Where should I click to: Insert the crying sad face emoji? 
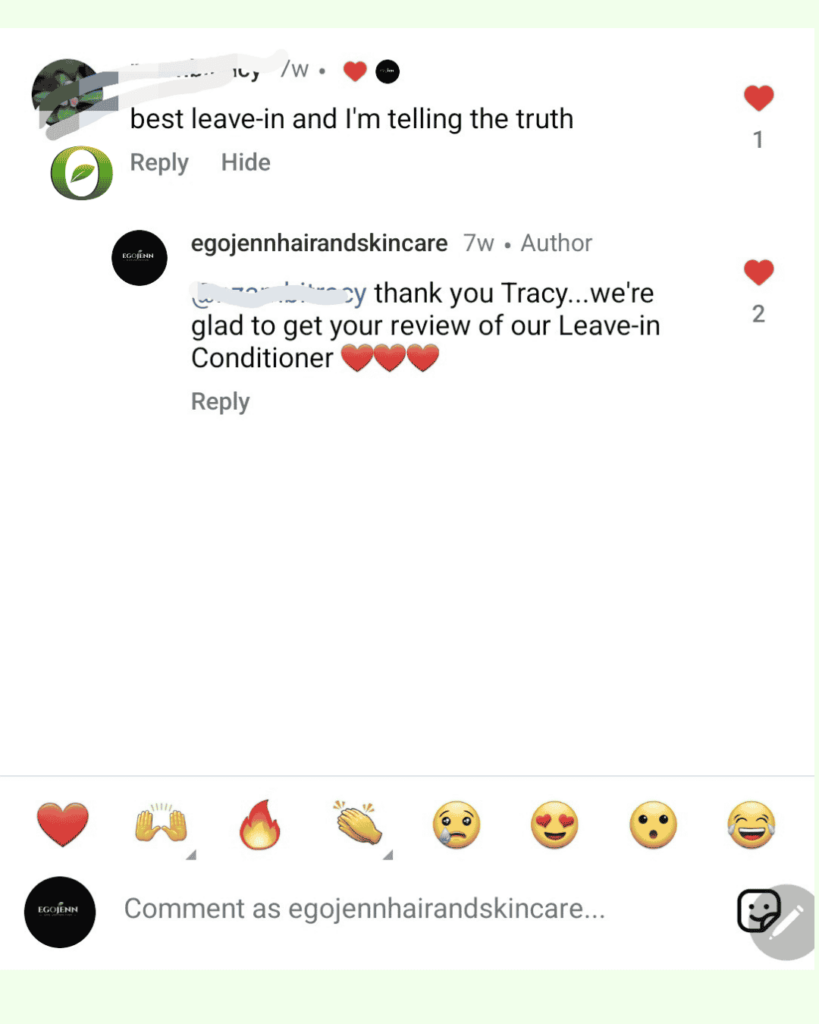[457, 825]
